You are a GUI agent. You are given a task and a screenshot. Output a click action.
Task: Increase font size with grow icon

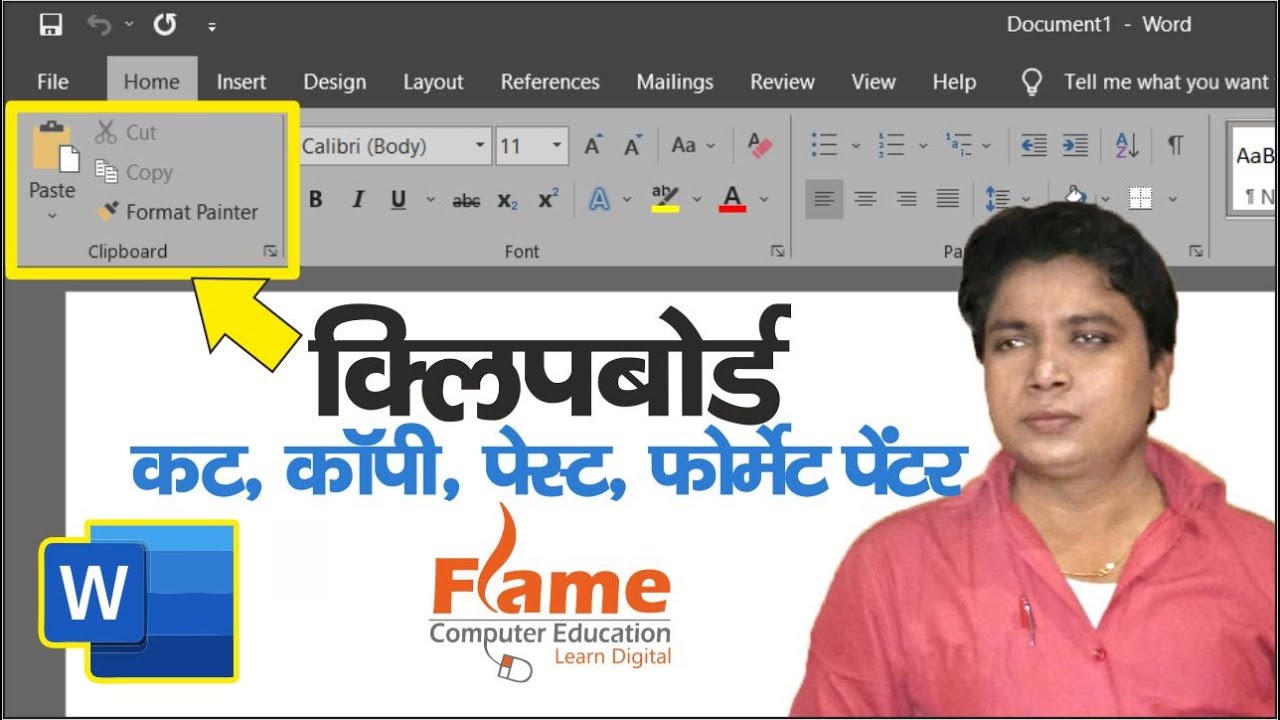(x=594, y=146)
